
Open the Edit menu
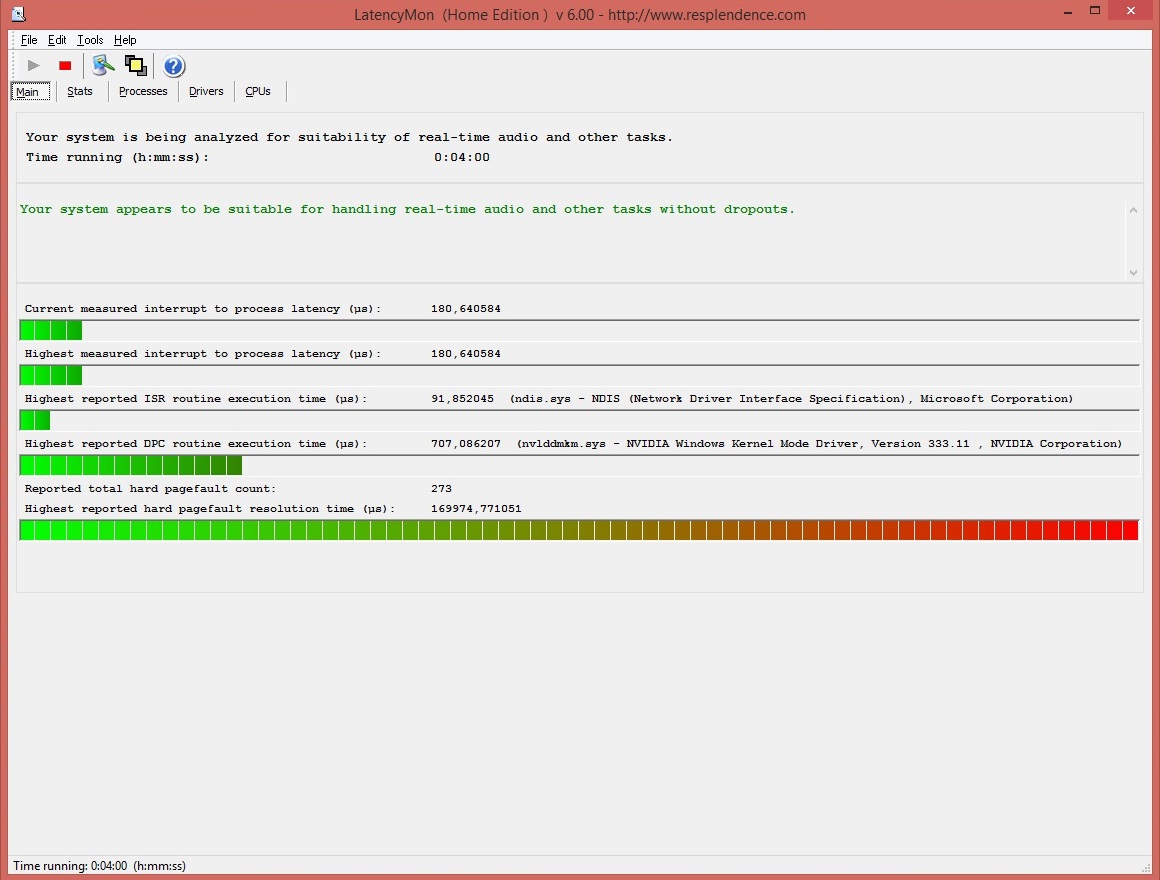pos(57,40)
